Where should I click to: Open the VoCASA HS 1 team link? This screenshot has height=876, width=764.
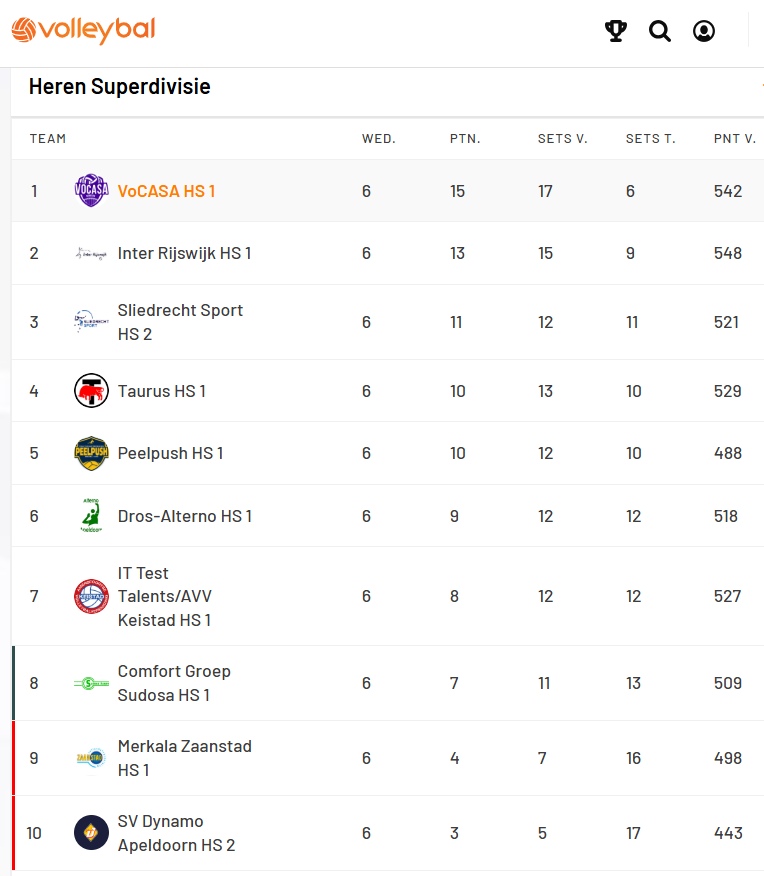tap(166, 191)
